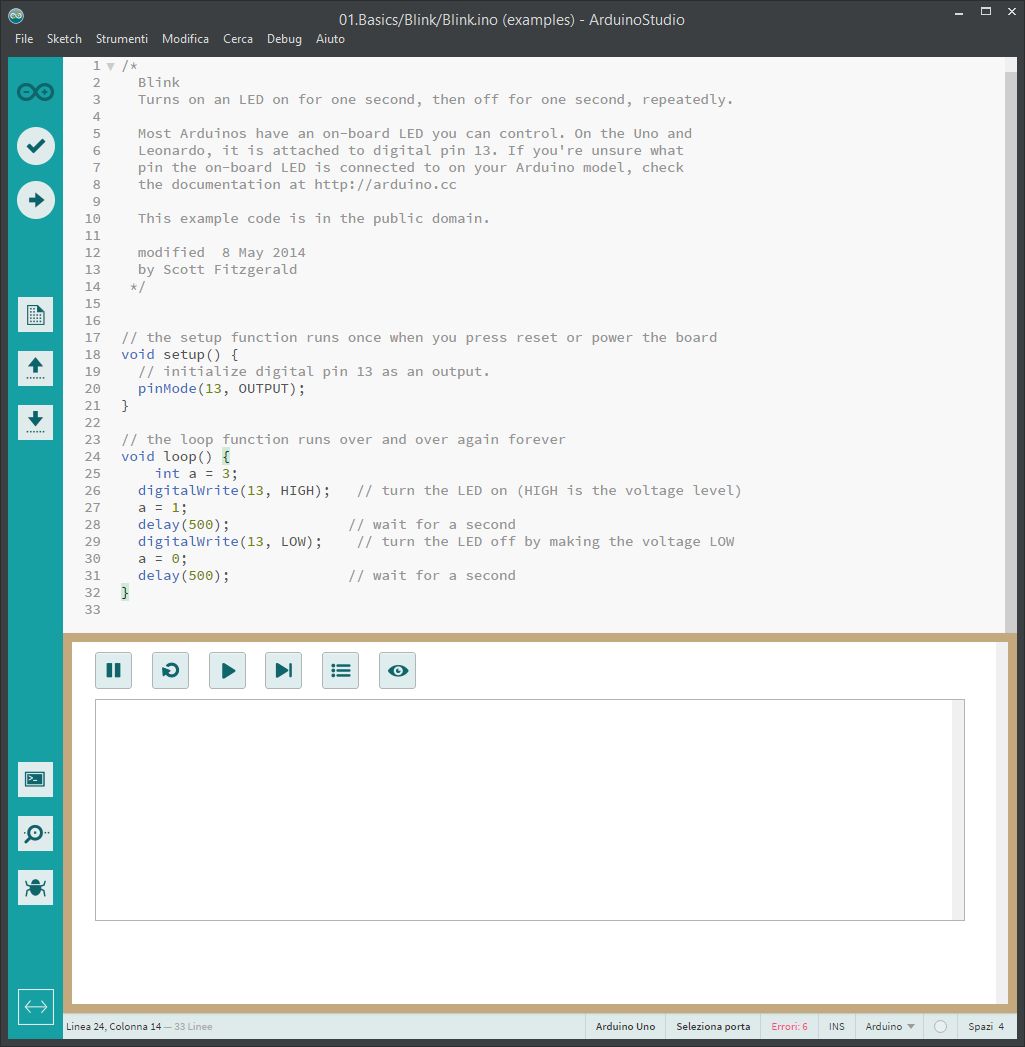
Task: Open the Debug menu
Action: click(x=284, y=39)
